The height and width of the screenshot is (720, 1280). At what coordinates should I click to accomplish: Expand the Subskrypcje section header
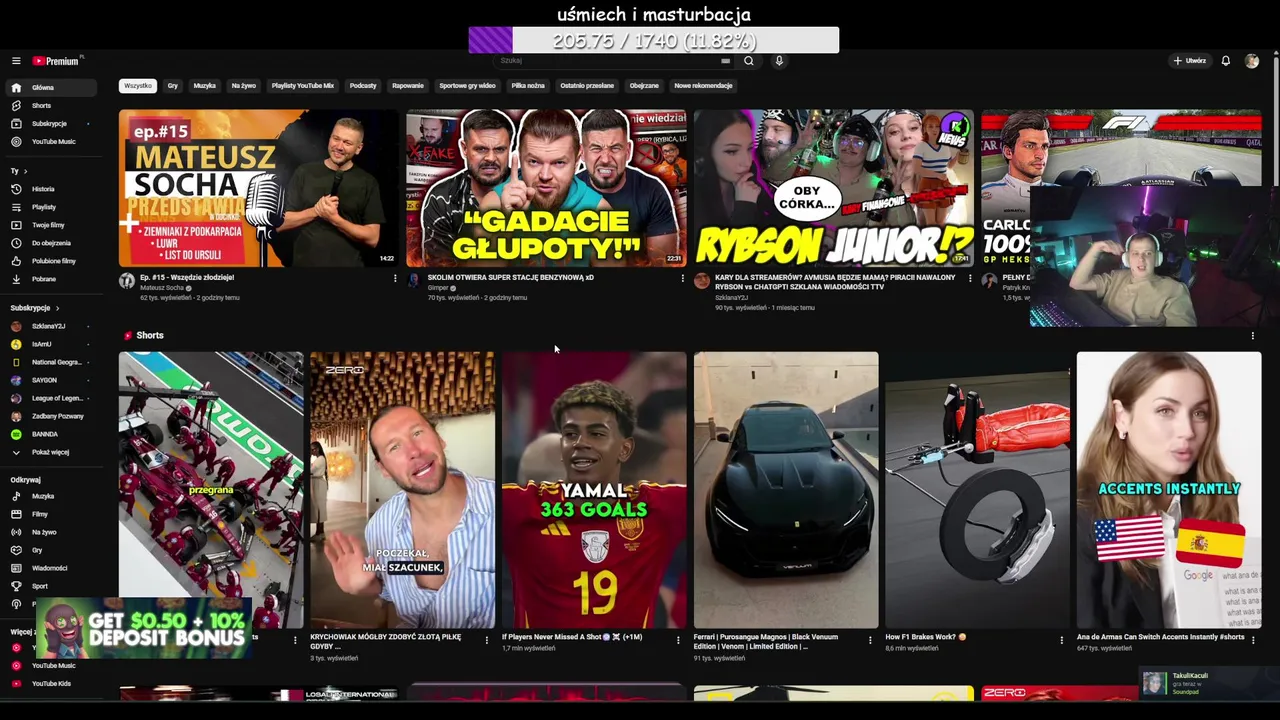tap(35, 308)
